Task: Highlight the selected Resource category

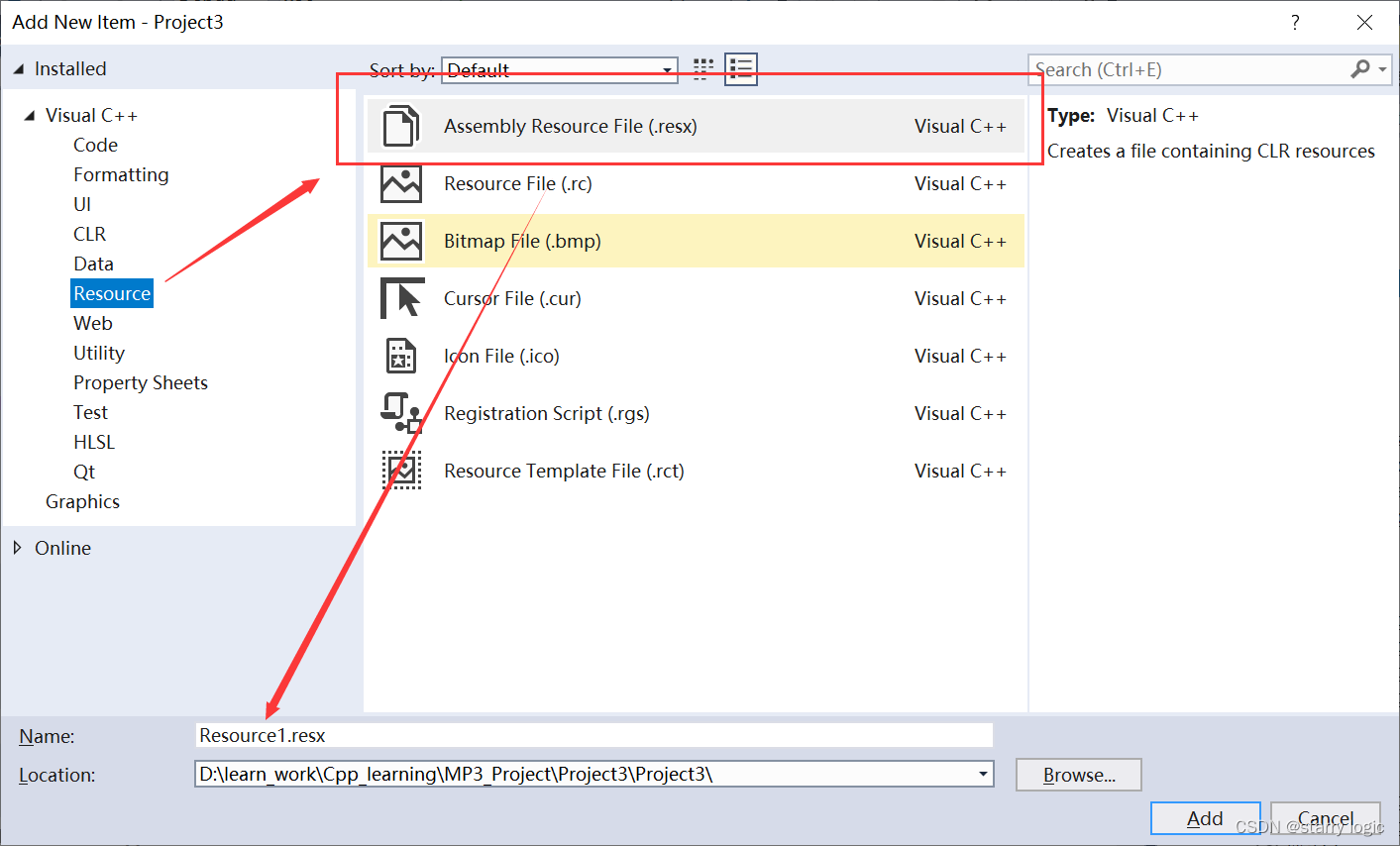Action: pyautogui.click(x=111, y=292)
